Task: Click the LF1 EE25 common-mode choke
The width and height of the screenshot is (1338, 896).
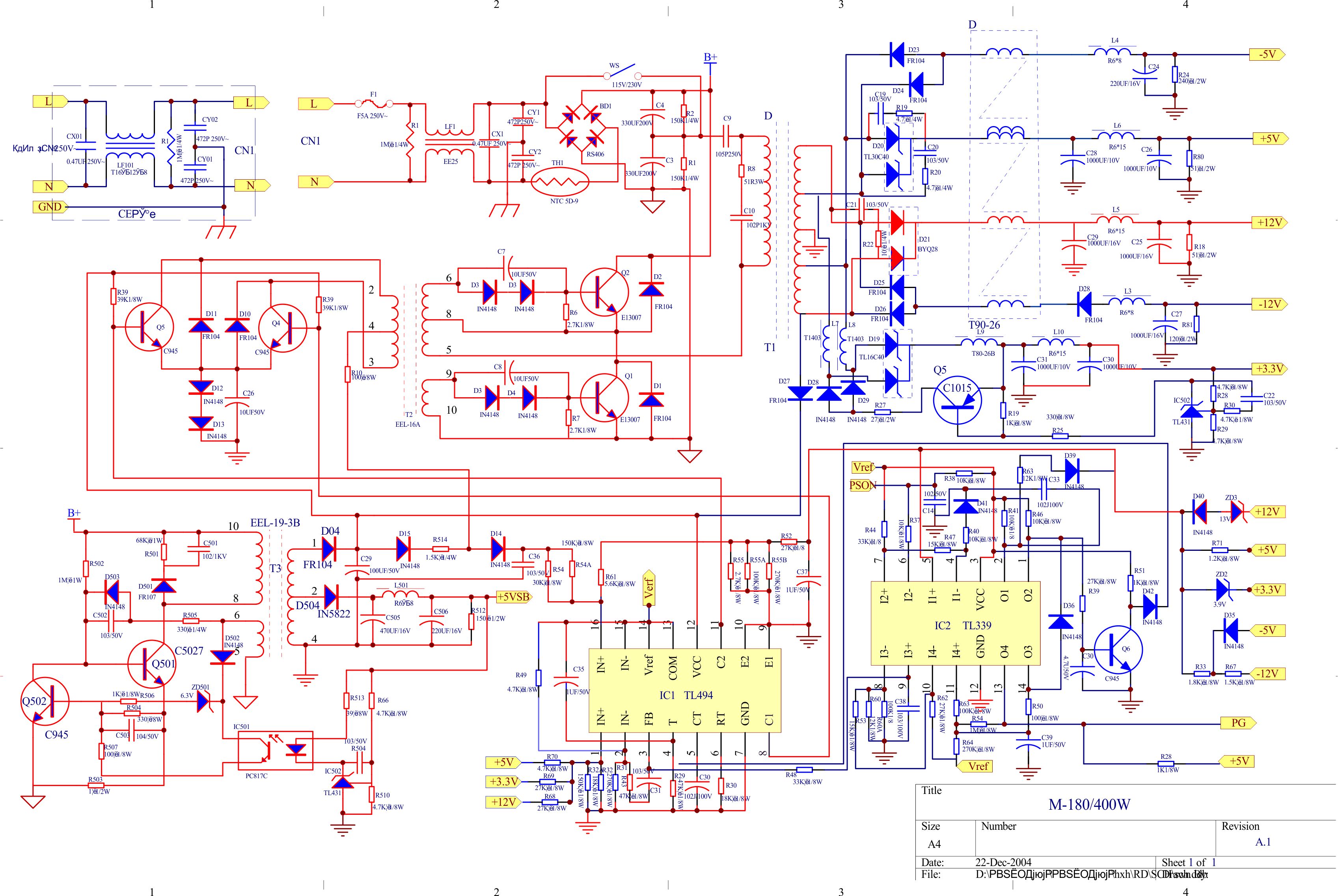Action: [x=450, y=143]
